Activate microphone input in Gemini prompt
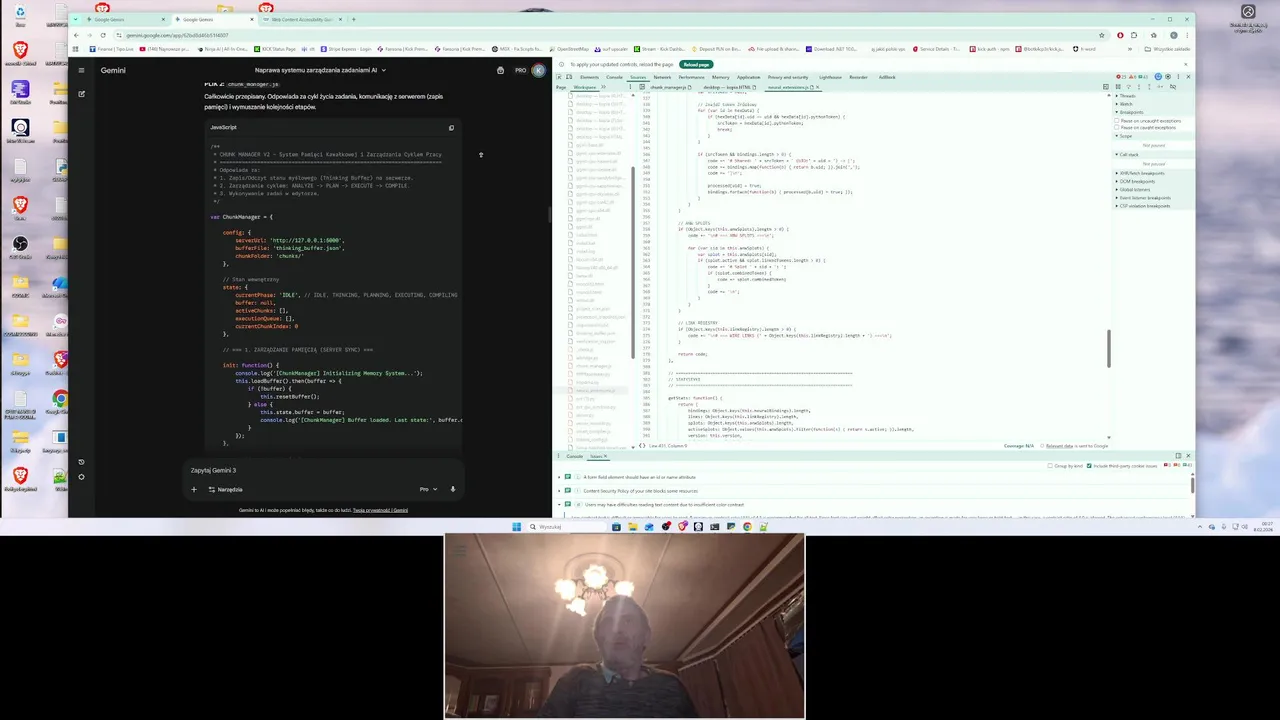Image resolution: width=1280 pixels, height=720 pixels. point(452,489)
